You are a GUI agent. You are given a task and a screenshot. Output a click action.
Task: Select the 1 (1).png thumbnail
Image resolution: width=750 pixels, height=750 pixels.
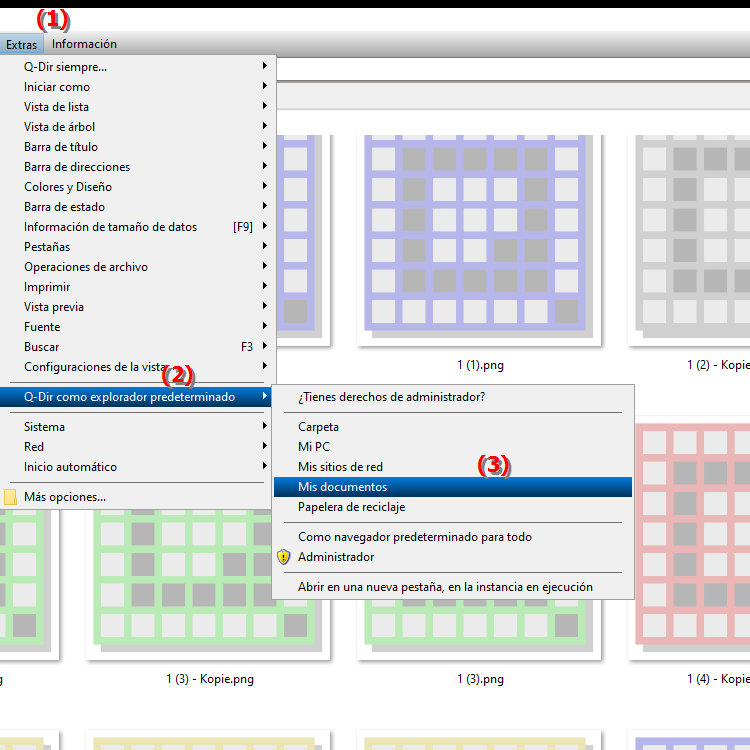tap(478, 240)
